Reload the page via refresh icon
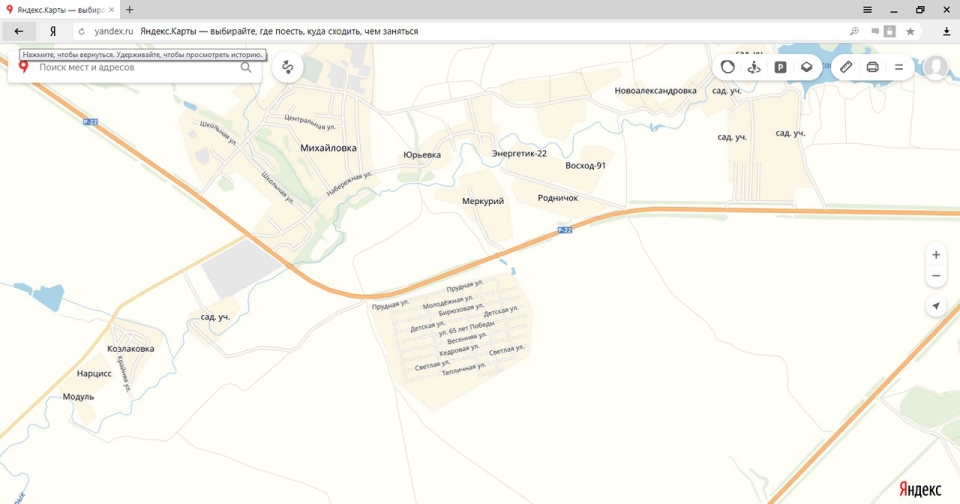The width and height of the screenshot is (960, 504). pyautogui.click(x=81, y=31)
